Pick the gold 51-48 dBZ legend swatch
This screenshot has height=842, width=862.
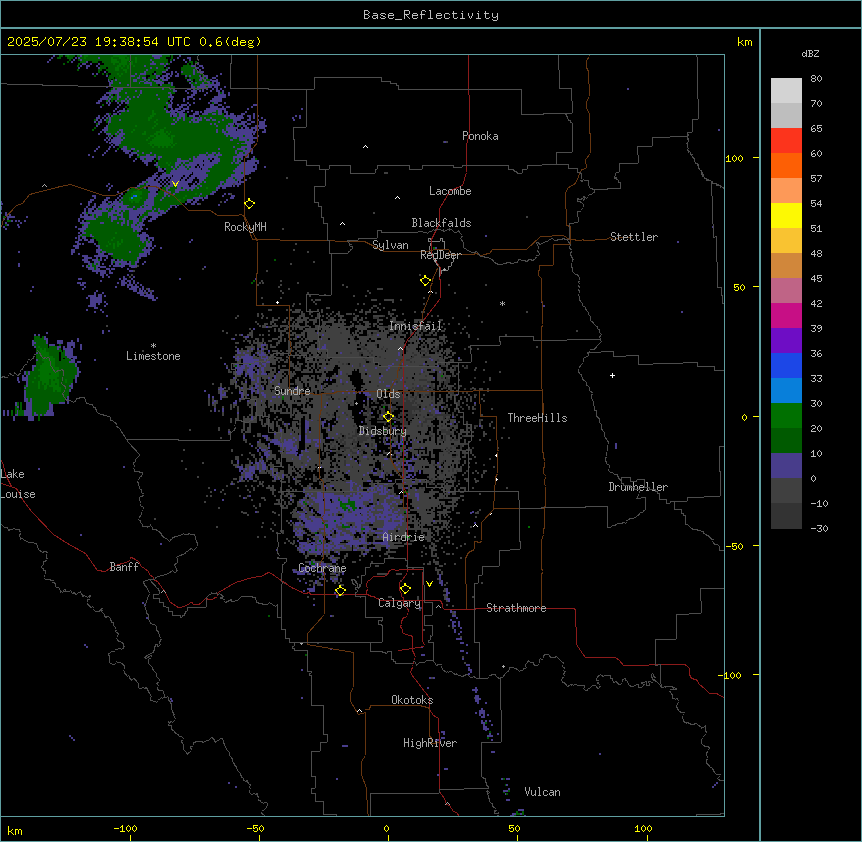[x=786, y=241]
